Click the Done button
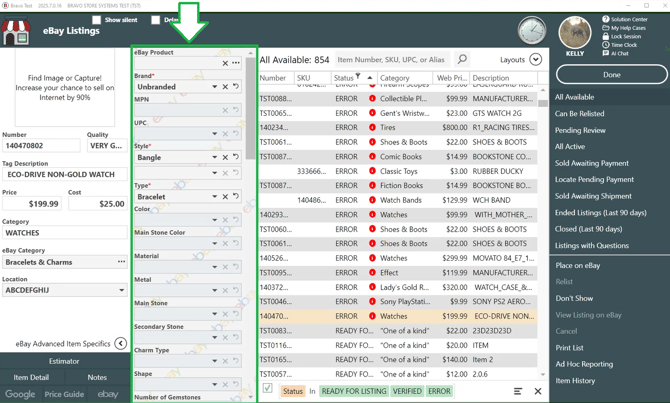 pos(611,75)
